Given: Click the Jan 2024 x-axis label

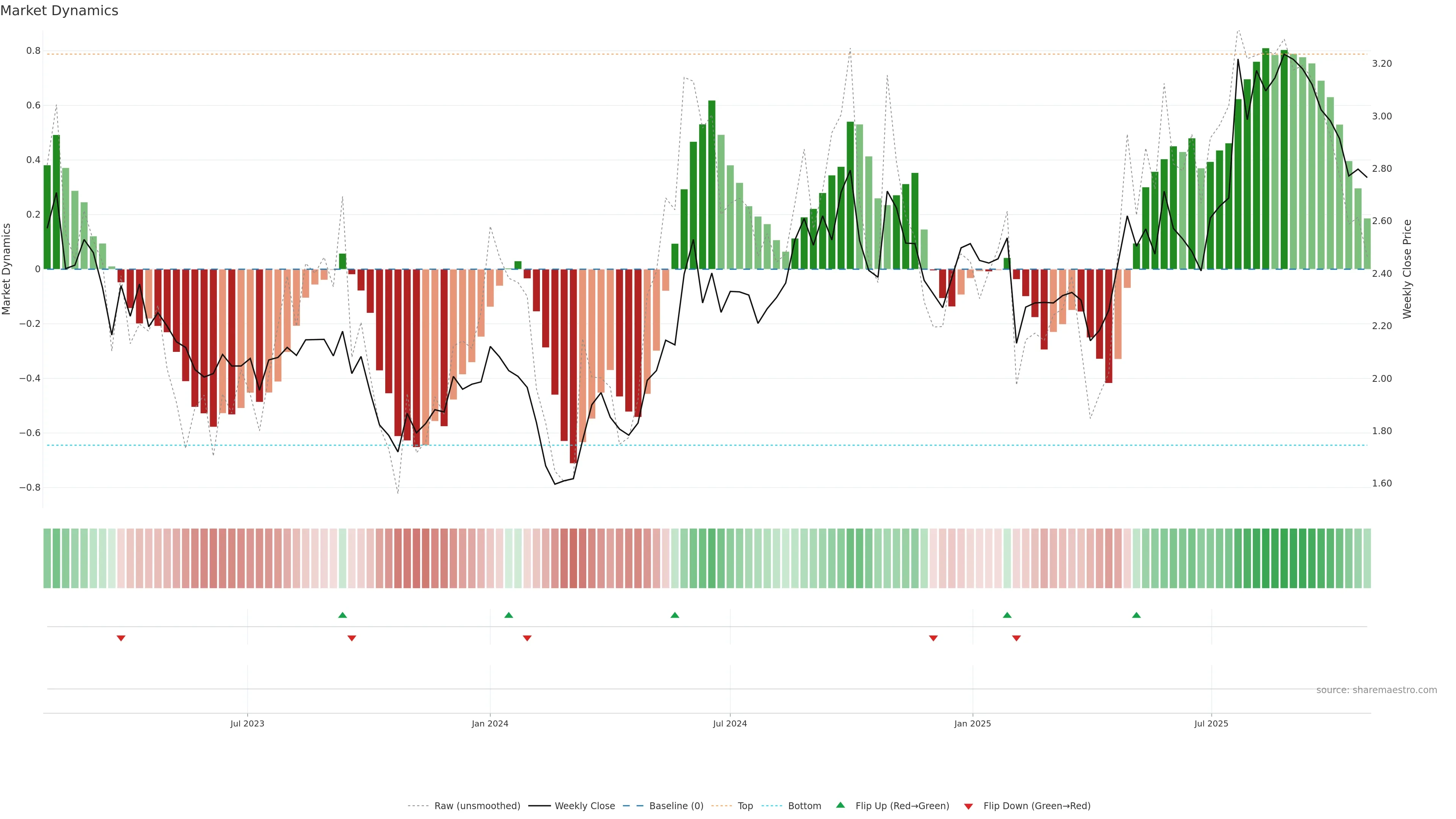Looking at the screenshot, I should click(490, 723).
